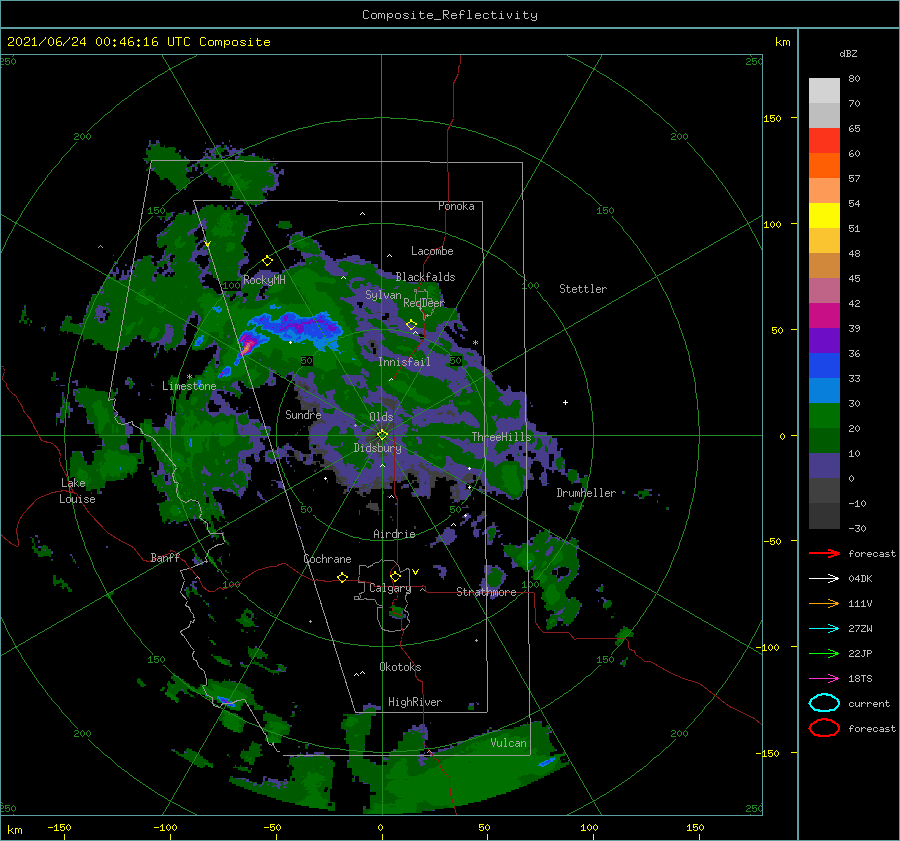Pick the cyan 27ZW arrow icon

(x=824, y=629)
